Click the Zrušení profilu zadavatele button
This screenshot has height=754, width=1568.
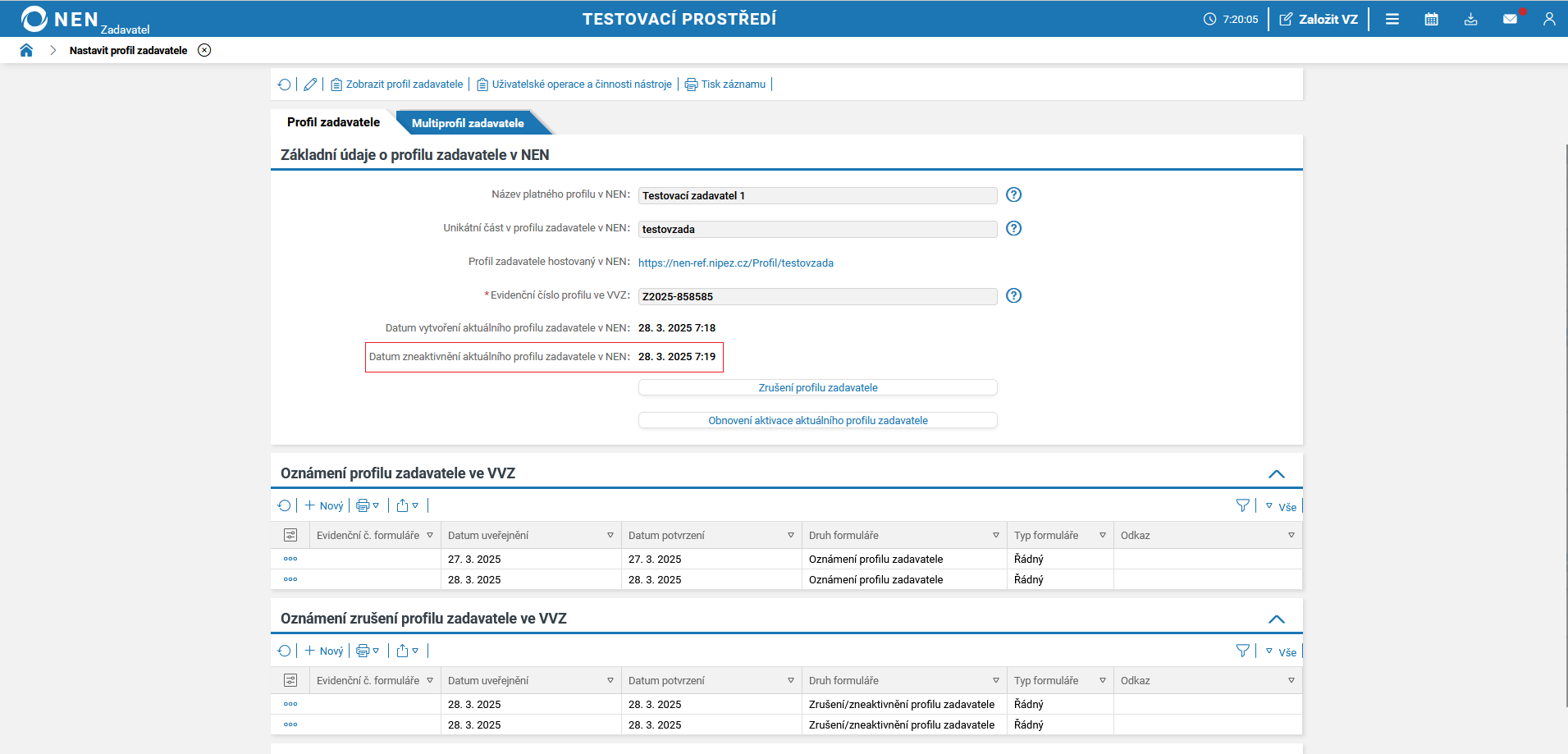pos(817,387)
